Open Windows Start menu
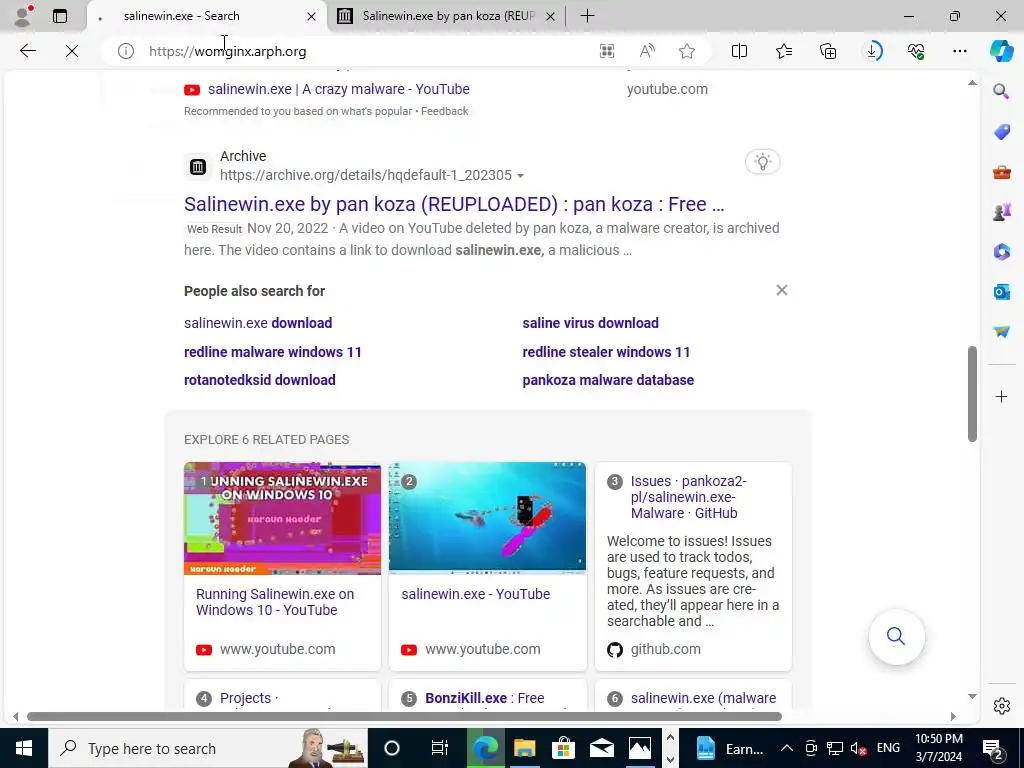 [x=24, y=748]
